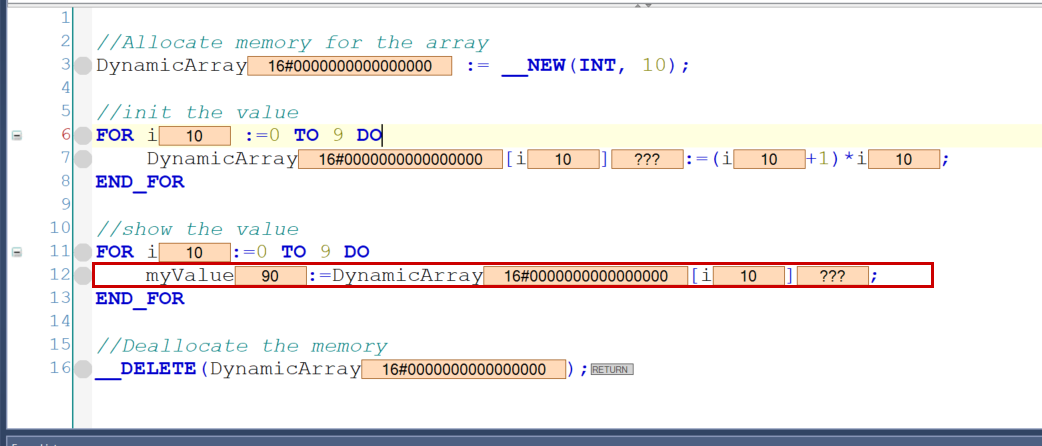Click the __DELETE keyword on line 16
Viewport: 1042px width, 446px height.
(x=146, y=369)
